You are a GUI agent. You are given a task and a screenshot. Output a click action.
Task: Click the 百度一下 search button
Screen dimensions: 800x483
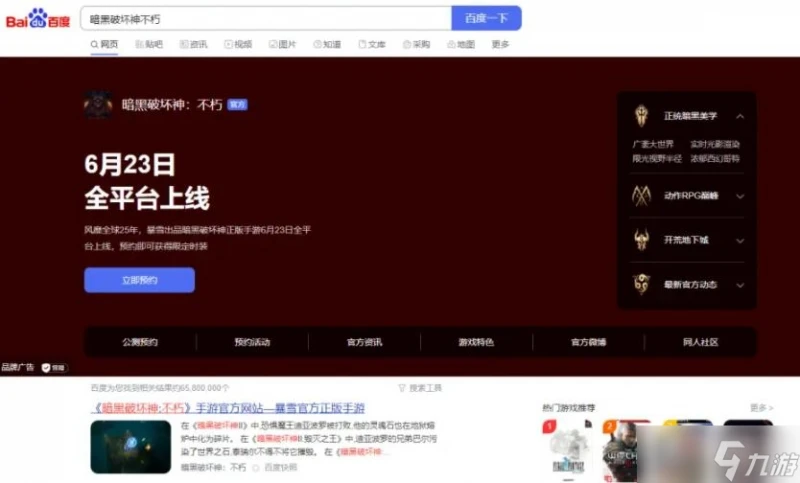point(486,18)
